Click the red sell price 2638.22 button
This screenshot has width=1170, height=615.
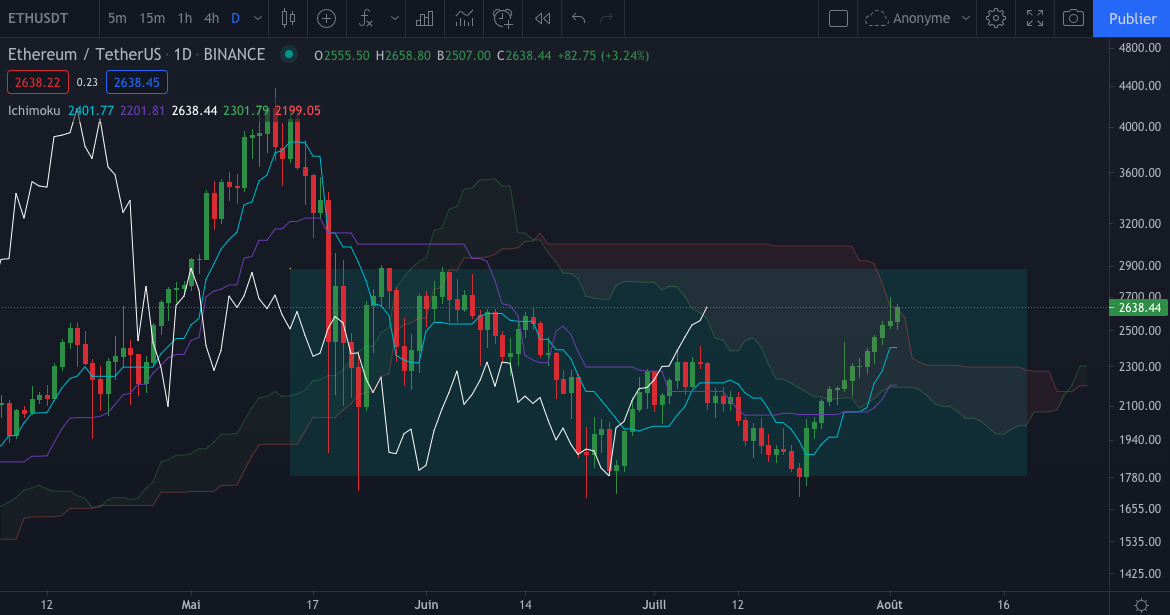click(38, 82)
